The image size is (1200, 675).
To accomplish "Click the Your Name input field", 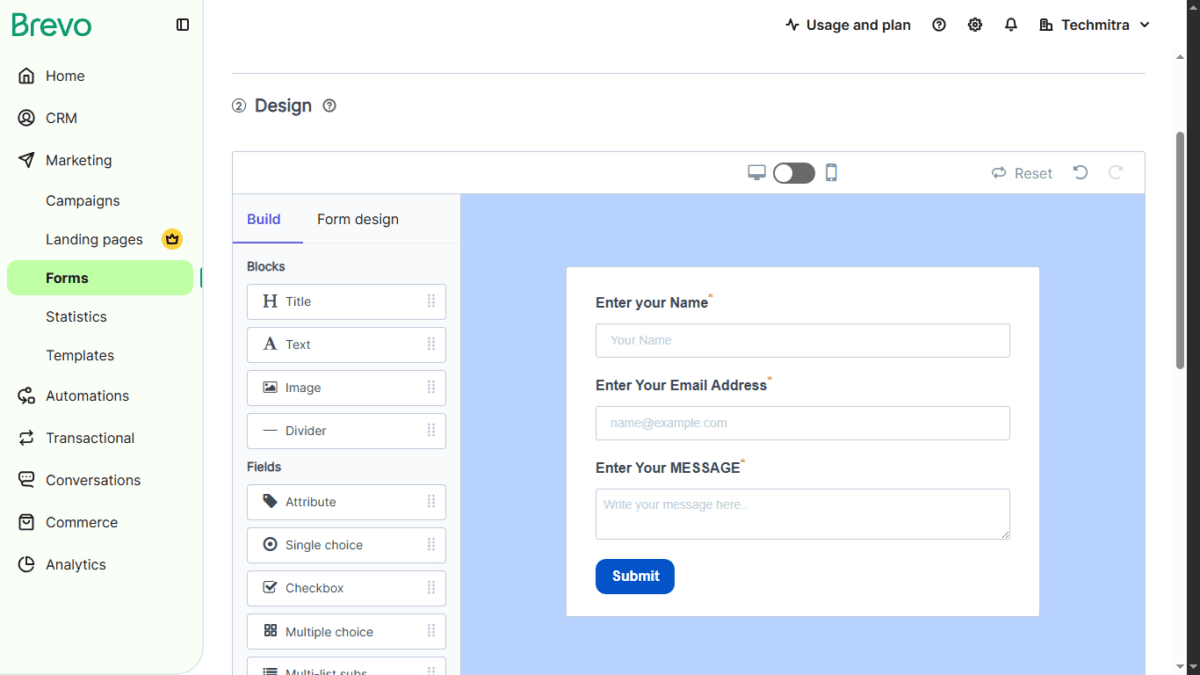I will tap(803, 340).
